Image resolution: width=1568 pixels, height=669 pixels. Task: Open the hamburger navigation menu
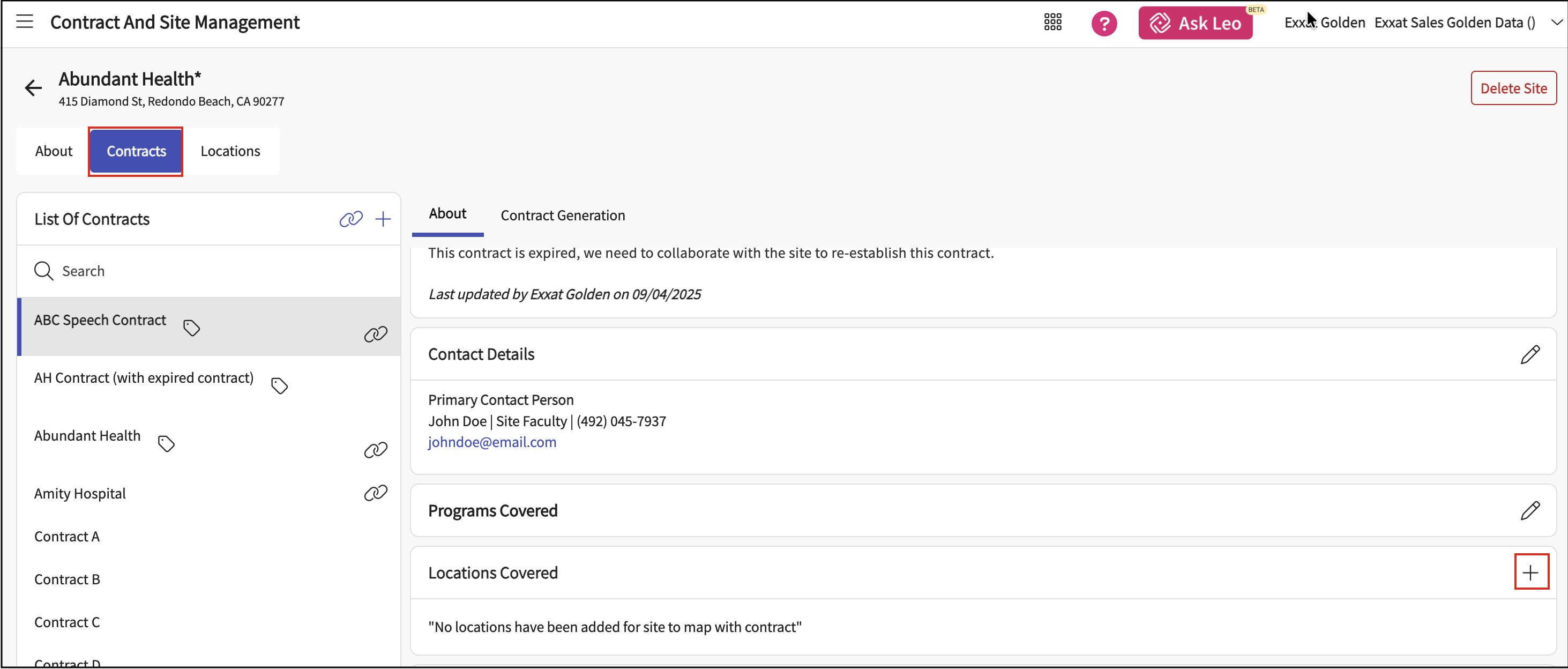[x=24, y=22]
